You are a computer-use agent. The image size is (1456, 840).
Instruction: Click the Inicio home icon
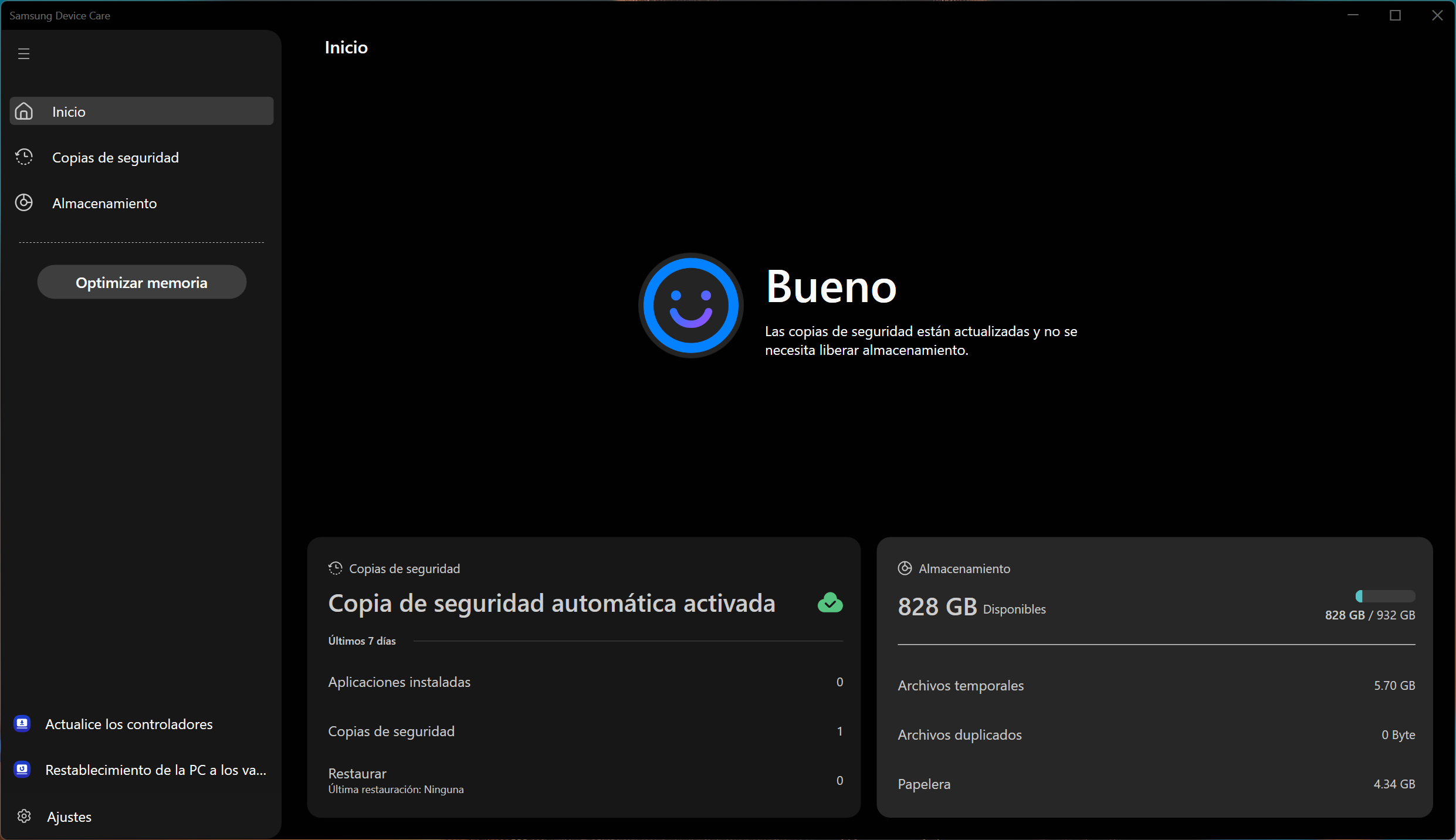(24, 111)
